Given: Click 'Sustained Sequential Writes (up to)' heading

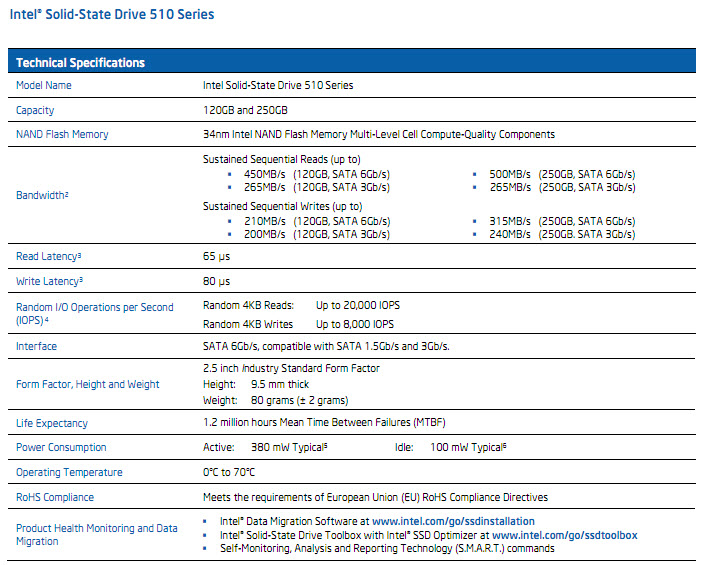Looking at the screenshot, I should click(x=282, y=207).
